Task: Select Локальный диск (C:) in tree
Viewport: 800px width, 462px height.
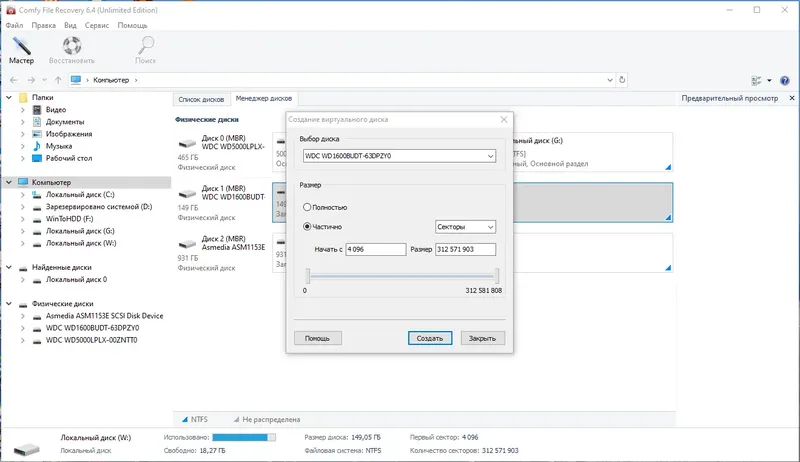Action: (80, 195)
